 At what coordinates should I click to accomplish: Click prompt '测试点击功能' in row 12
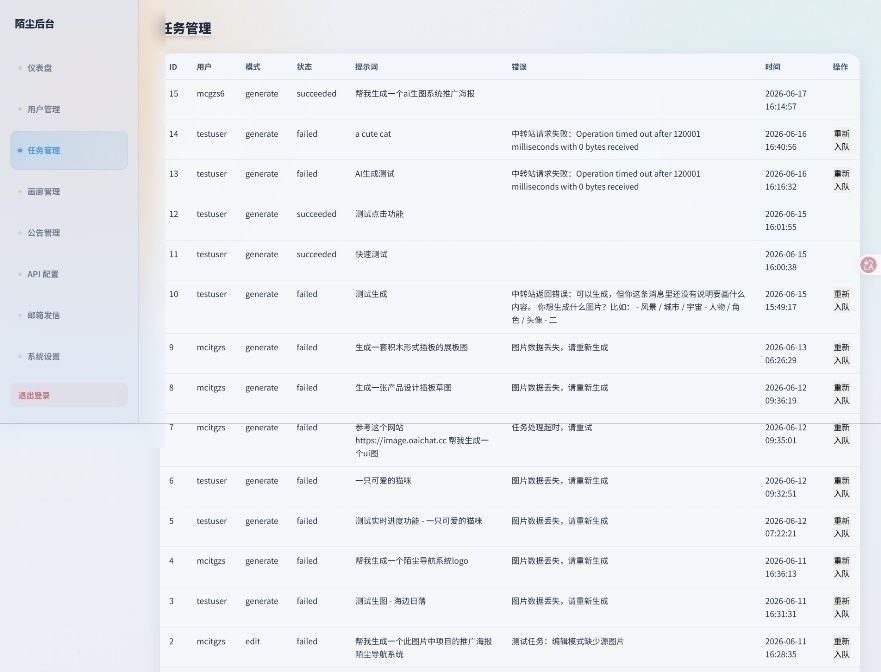click(x=379, y=214)
